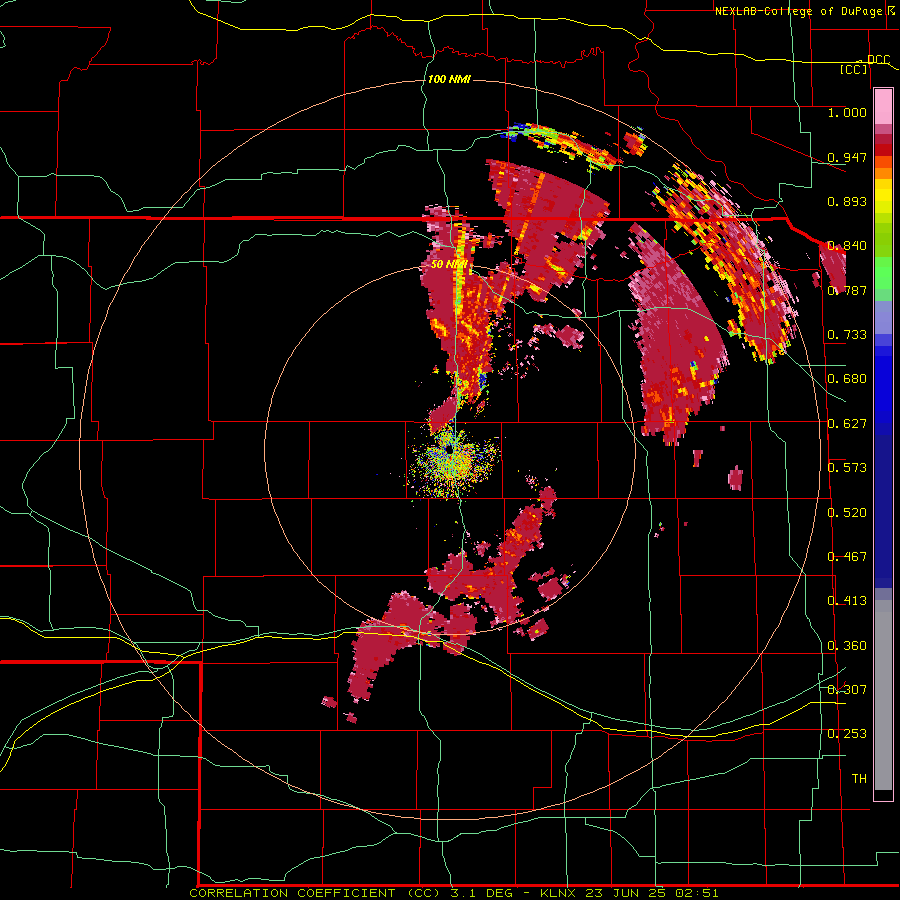Screen dimensions: 900x900
Task: Select the 0.733 scale value
Action: pyautogui.click(x=847, y=335)
